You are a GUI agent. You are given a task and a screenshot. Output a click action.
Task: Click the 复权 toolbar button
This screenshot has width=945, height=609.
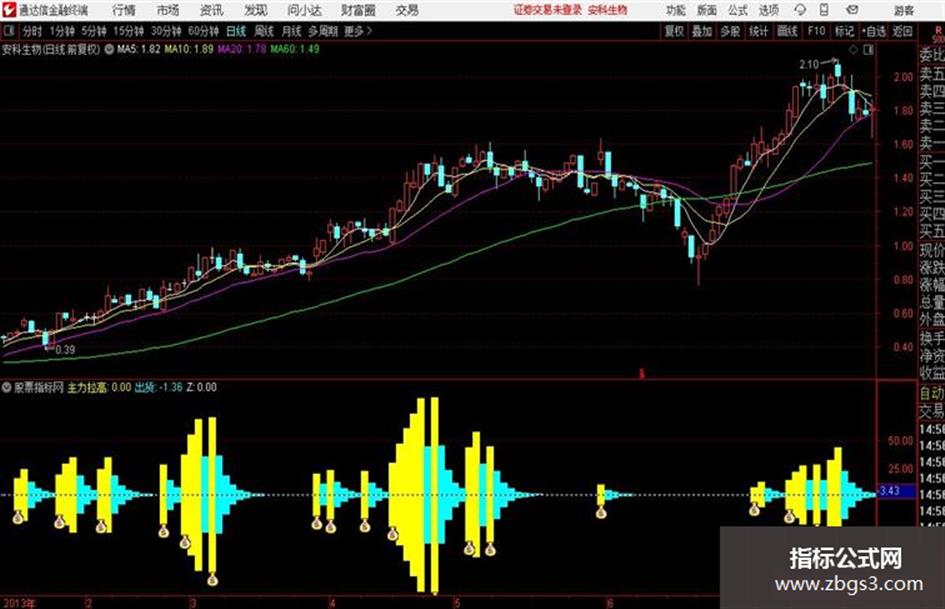tap(674, 31)
